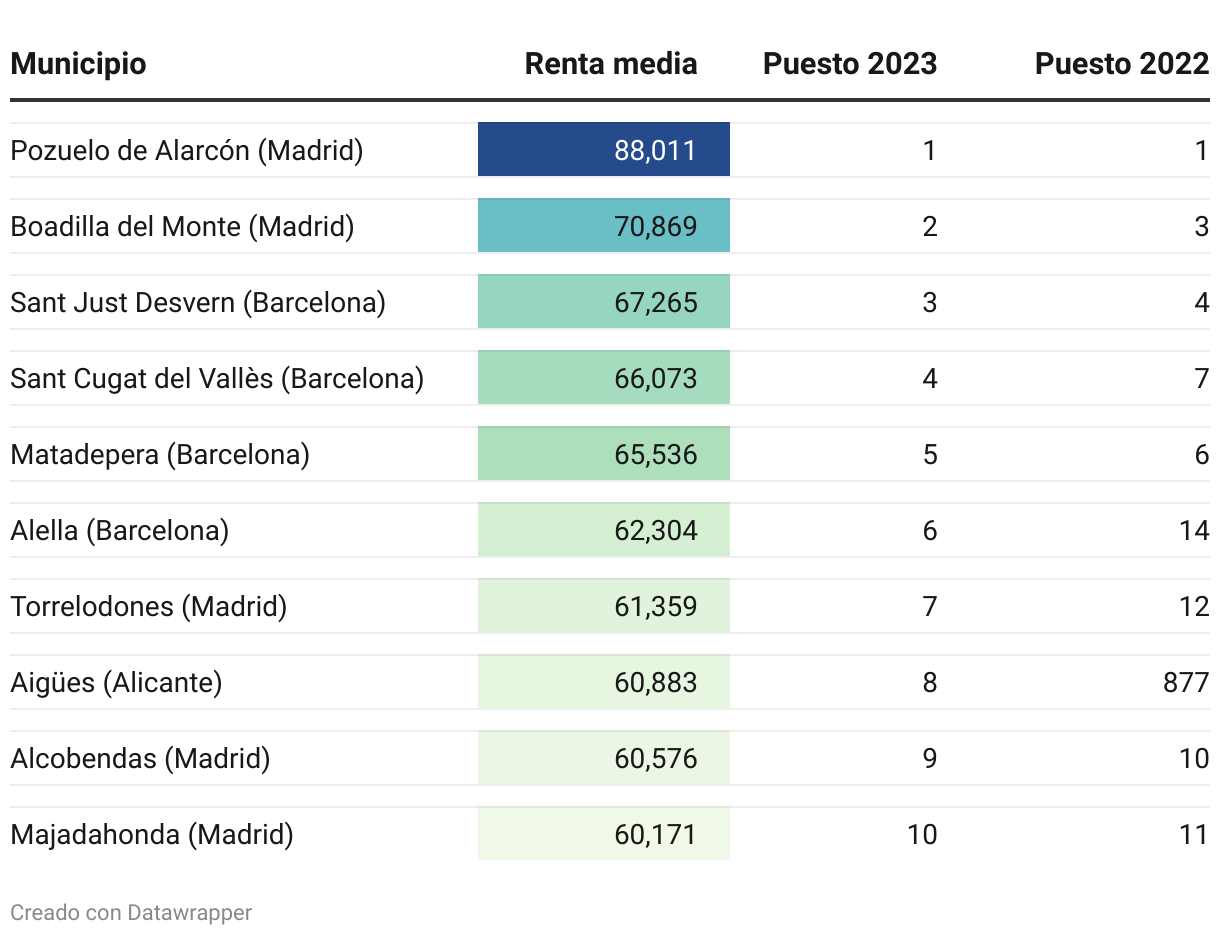
Task: Select the 67,265 Renta media cell
Action: coord(604,302)
